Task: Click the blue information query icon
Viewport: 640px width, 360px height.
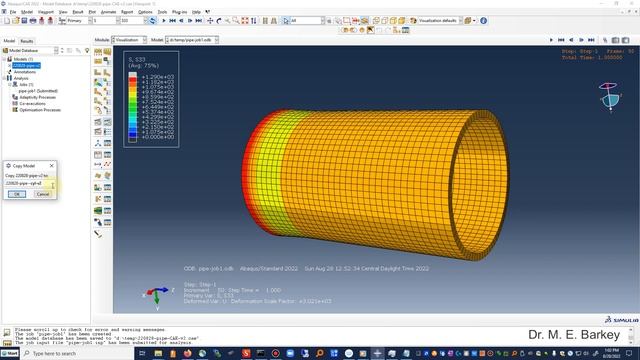Action: [484, 20]
